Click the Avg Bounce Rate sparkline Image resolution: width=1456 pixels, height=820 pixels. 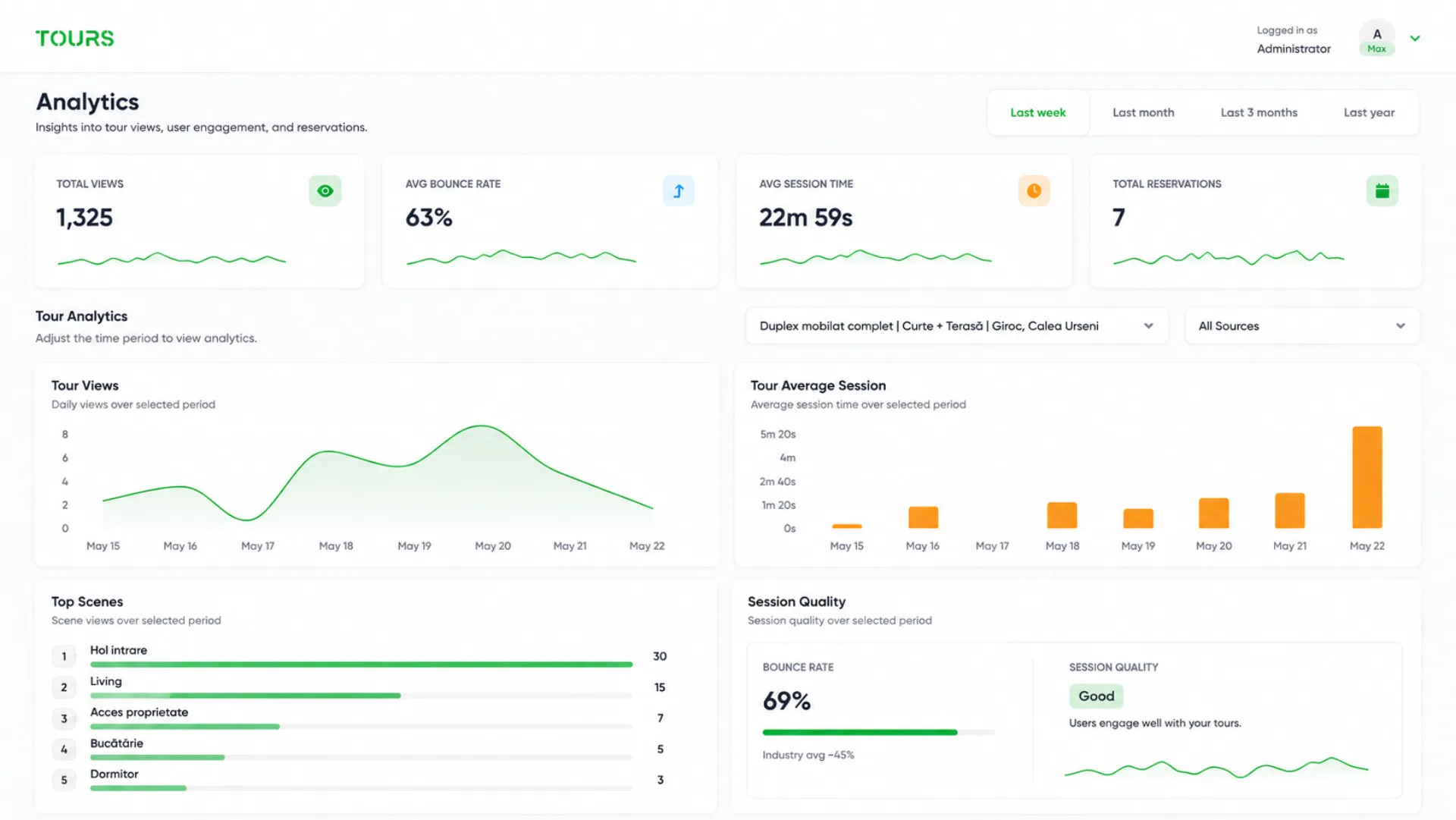[x=521, y=257]
